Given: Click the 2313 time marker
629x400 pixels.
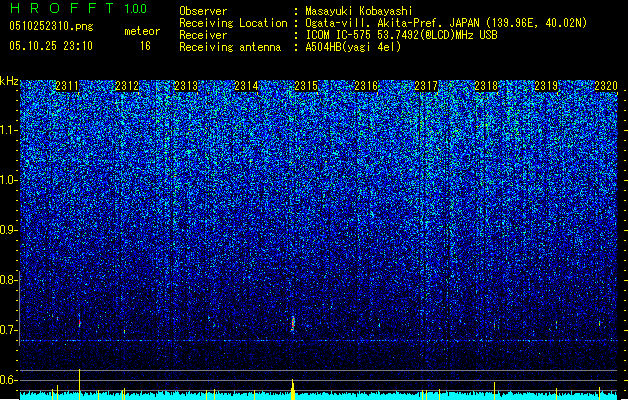Looking at the screenshot, I should 186,86.
